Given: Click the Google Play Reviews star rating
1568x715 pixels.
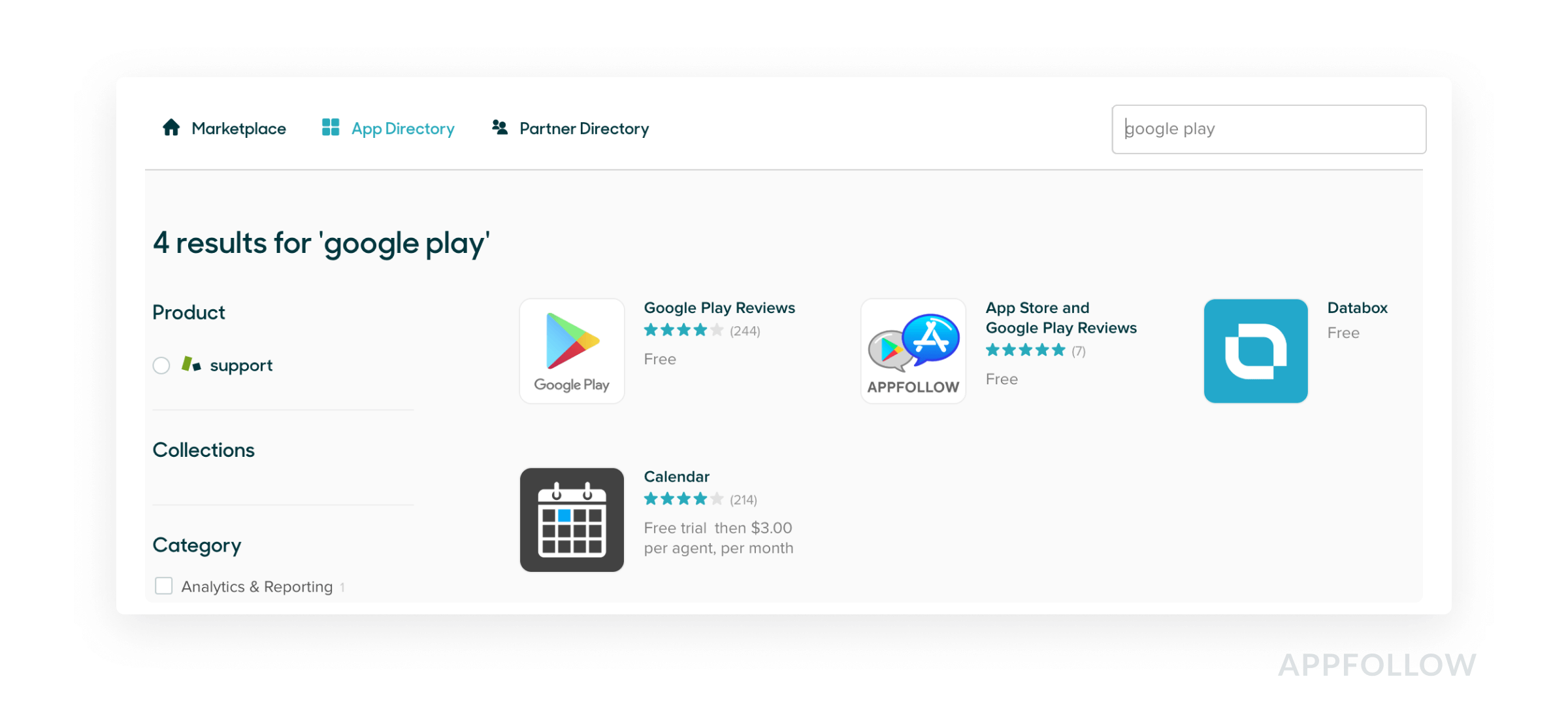Looking at the screenshot, I should point(683,330).
